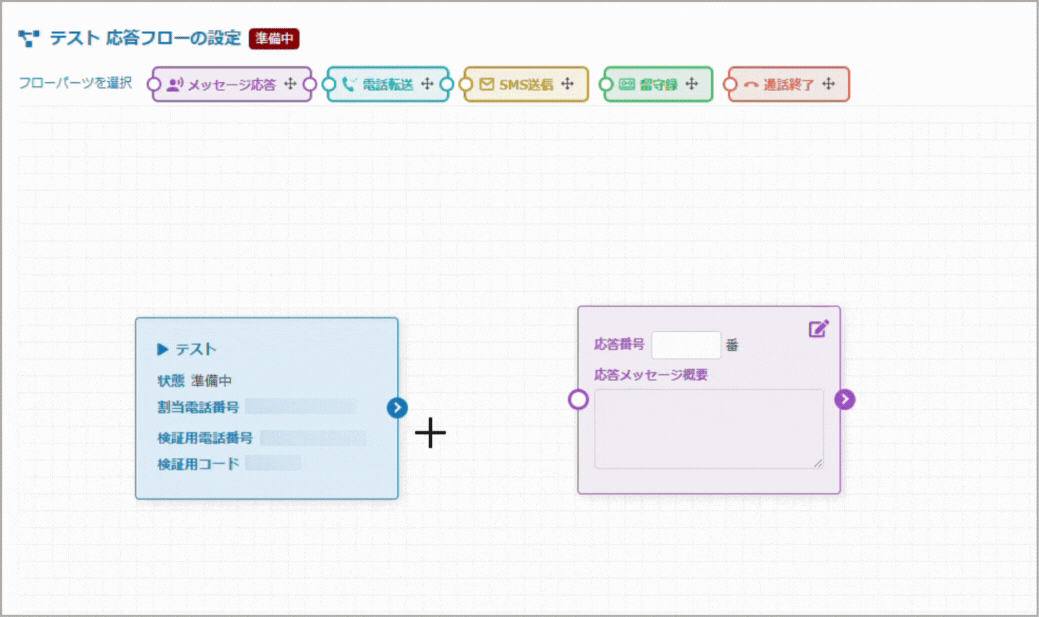Viewport: 1039px width, 617px height.
Task: Click the left connector circle of 電話転送
Action: (x=329, y=84)
